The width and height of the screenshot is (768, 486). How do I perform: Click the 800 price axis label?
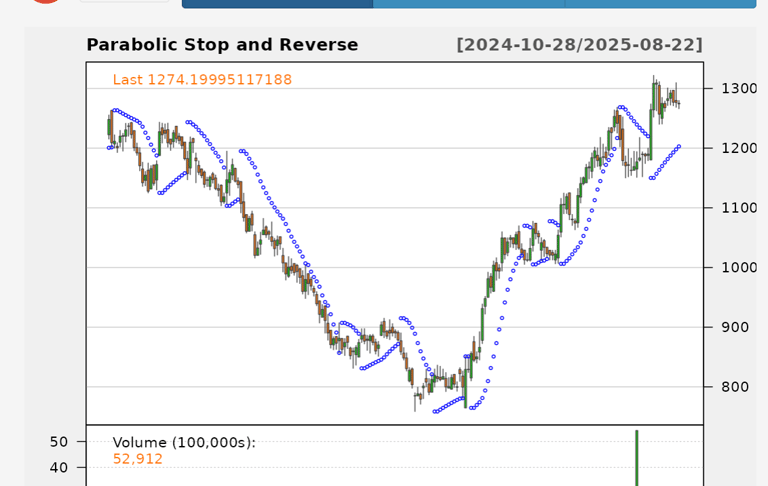point(735,387)
